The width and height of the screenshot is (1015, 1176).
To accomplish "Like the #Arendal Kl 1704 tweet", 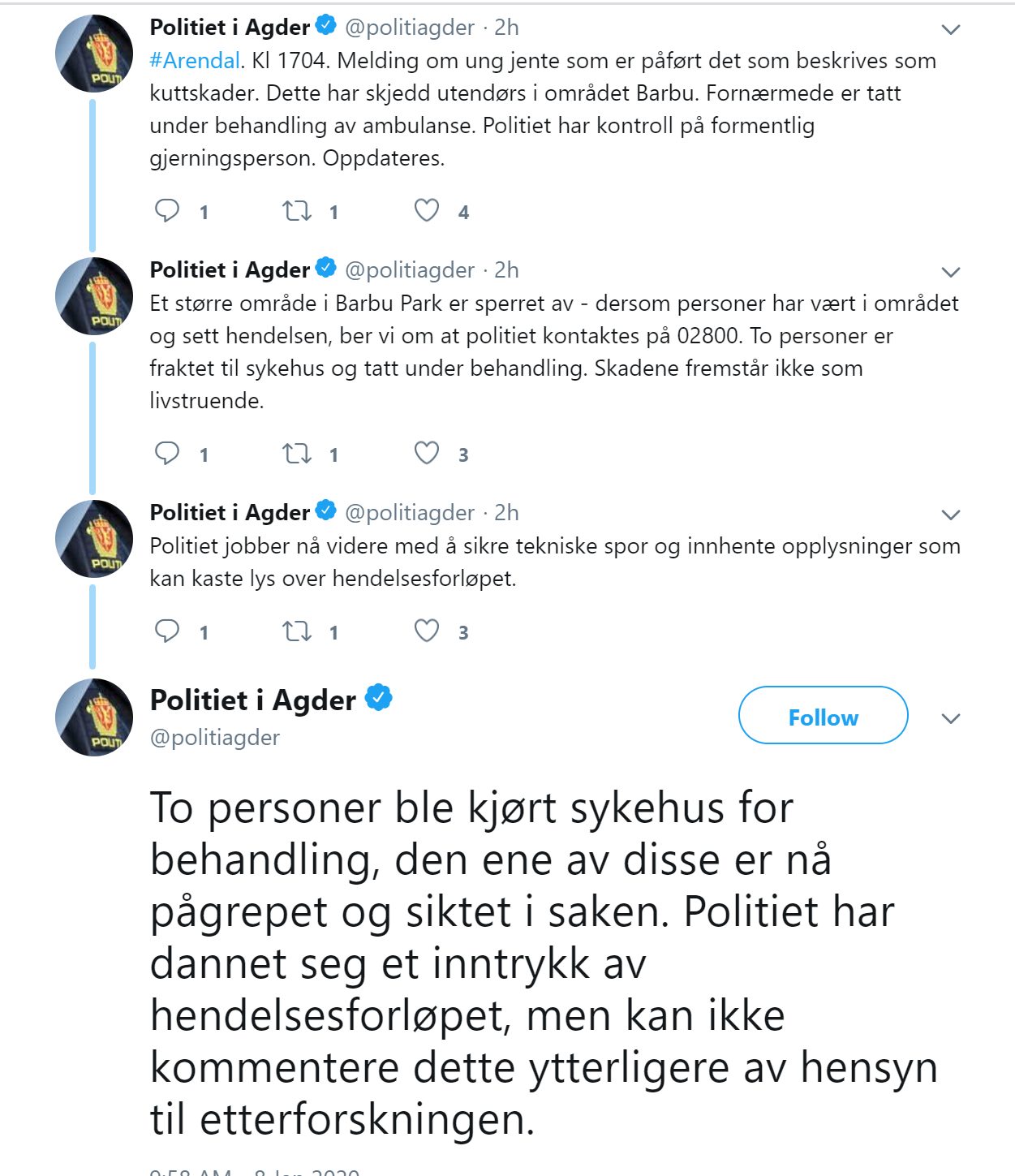I will pos(427,211).
